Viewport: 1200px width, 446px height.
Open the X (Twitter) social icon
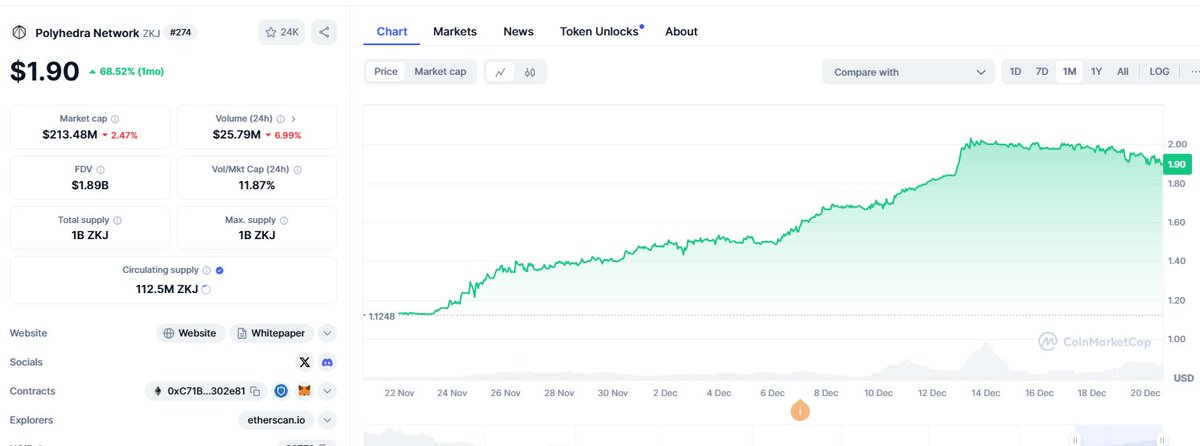(x=305, y=362)
